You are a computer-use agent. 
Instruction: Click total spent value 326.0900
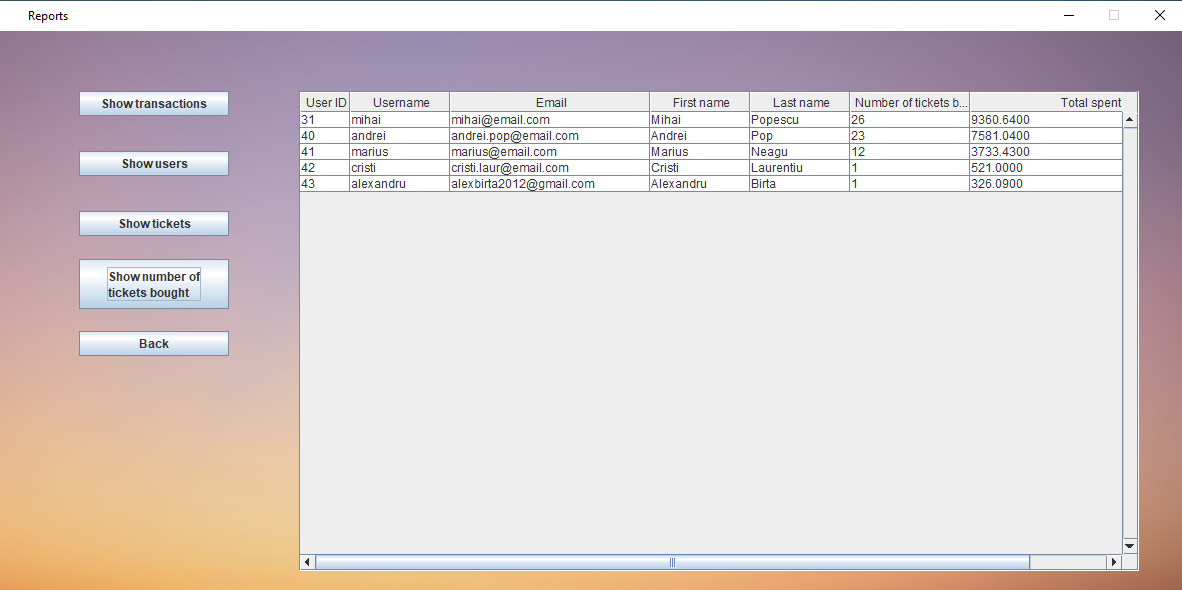(x=1046, y=183)
